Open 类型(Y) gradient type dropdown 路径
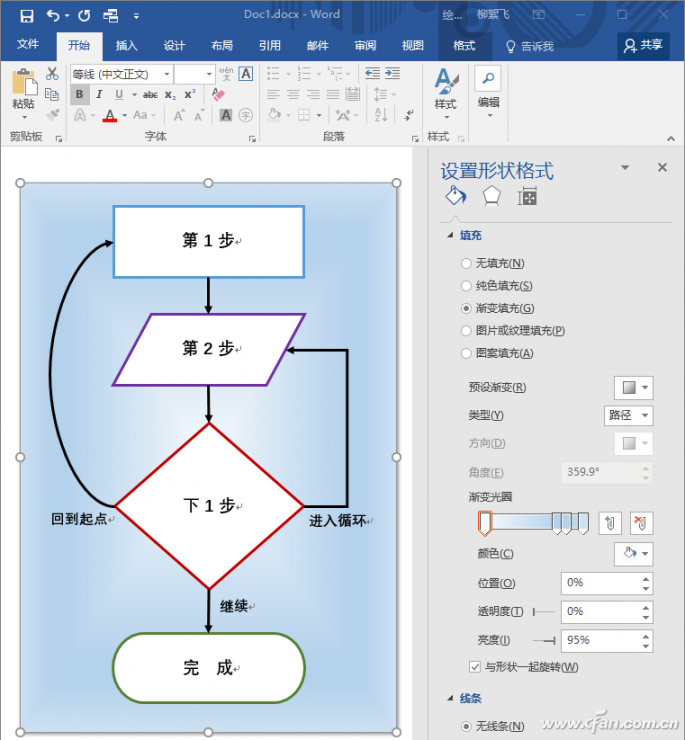 (628, 415)
